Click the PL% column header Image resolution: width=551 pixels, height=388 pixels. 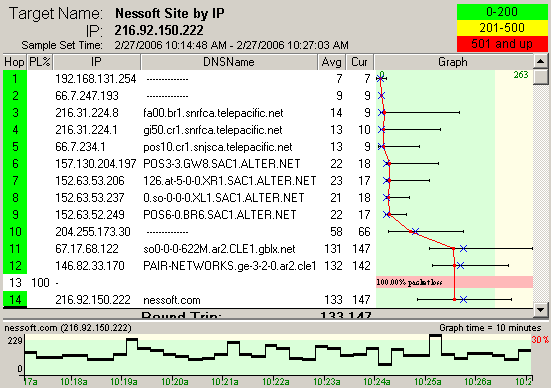click(x=40, y=62)
